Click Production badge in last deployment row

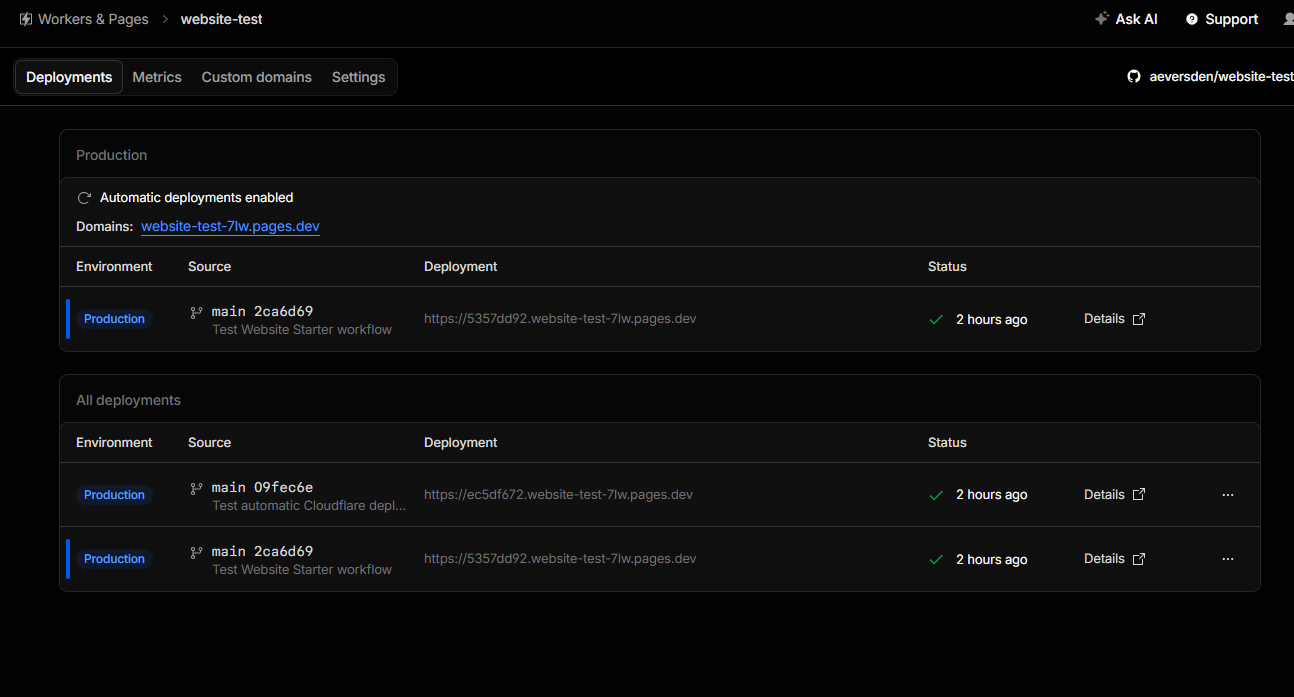coord(114,559)
